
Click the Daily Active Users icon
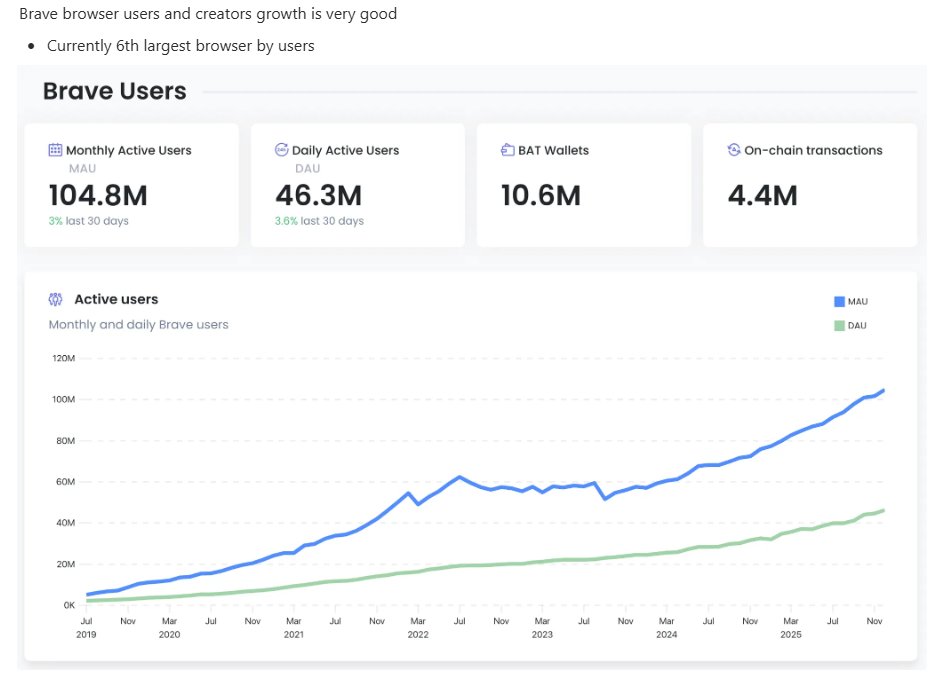tap(282, 150)
